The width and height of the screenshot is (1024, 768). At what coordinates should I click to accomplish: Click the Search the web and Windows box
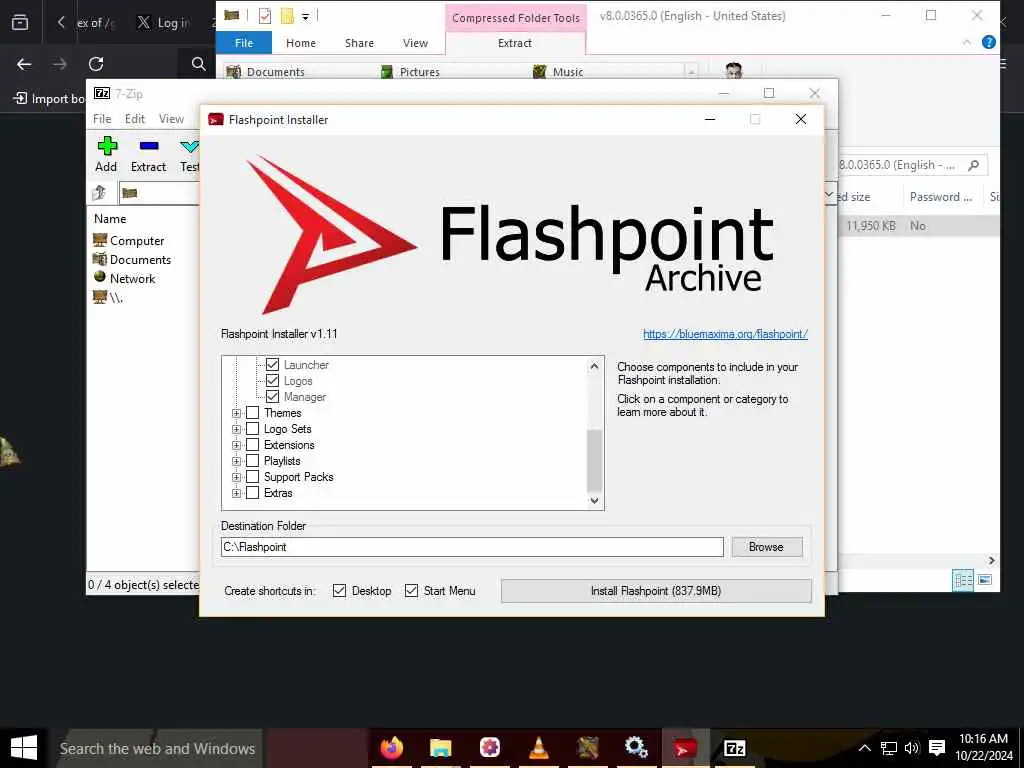157,748
